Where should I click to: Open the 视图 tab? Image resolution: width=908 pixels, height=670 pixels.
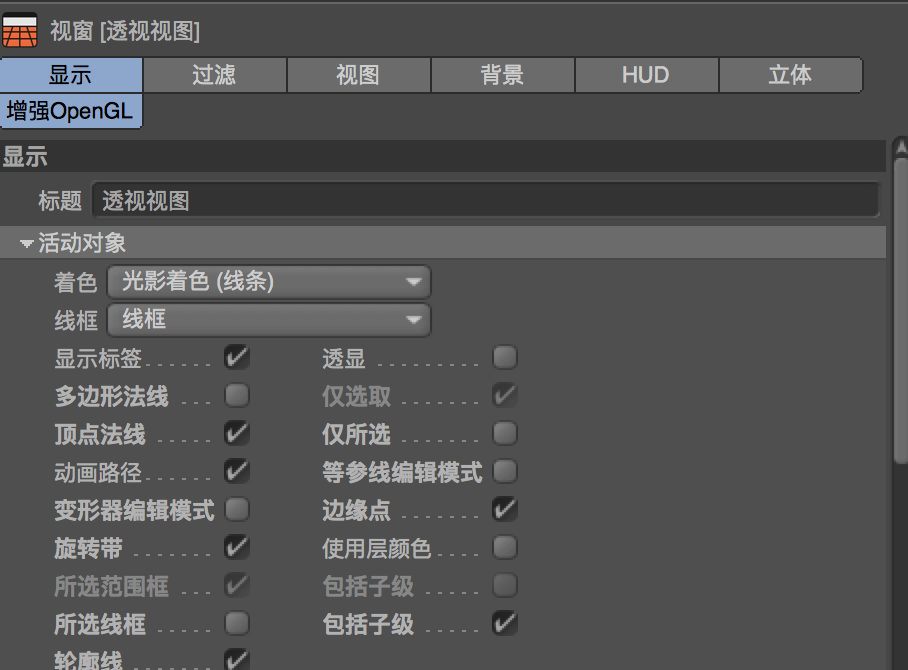[358, 74]
